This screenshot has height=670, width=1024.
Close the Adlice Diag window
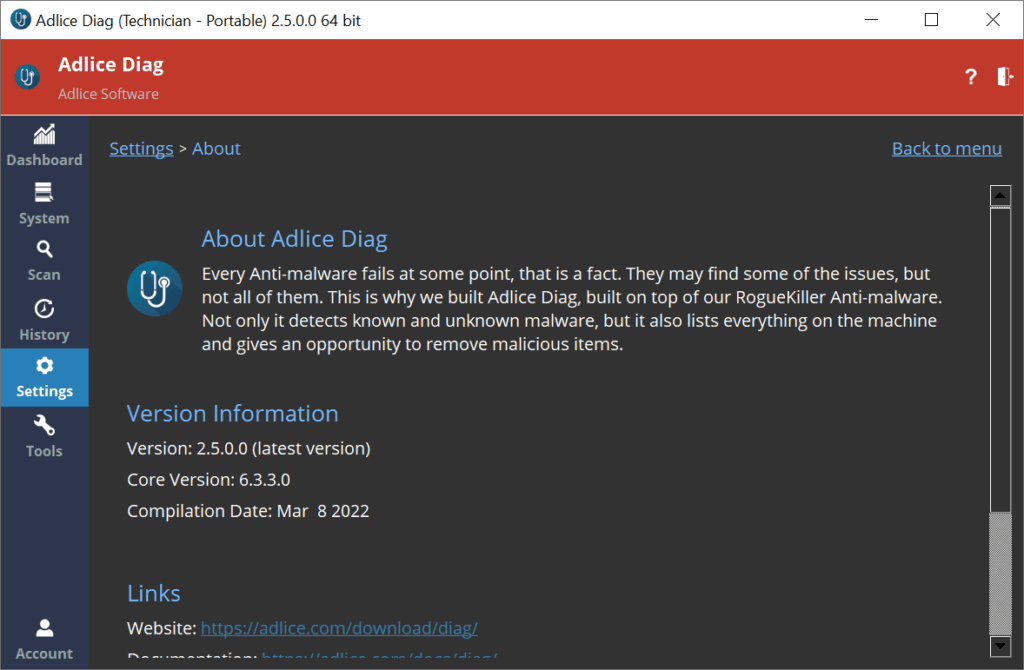(992, 20)
